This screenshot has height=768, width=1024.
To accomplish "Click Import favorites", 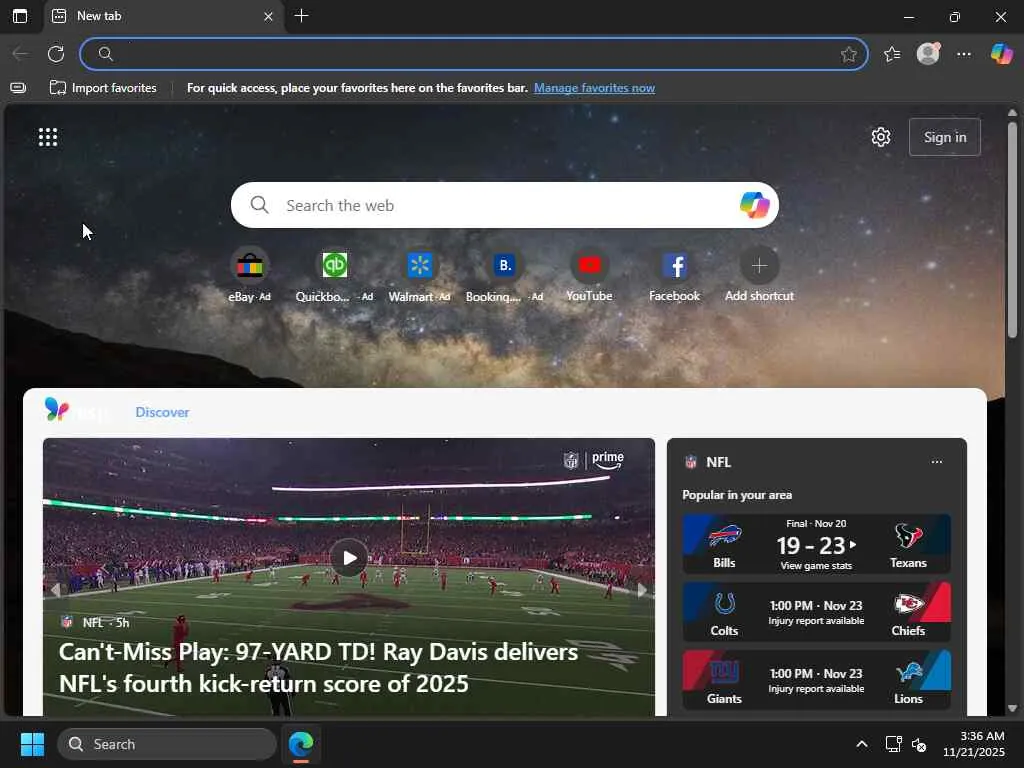I will [x=103, y=88].
